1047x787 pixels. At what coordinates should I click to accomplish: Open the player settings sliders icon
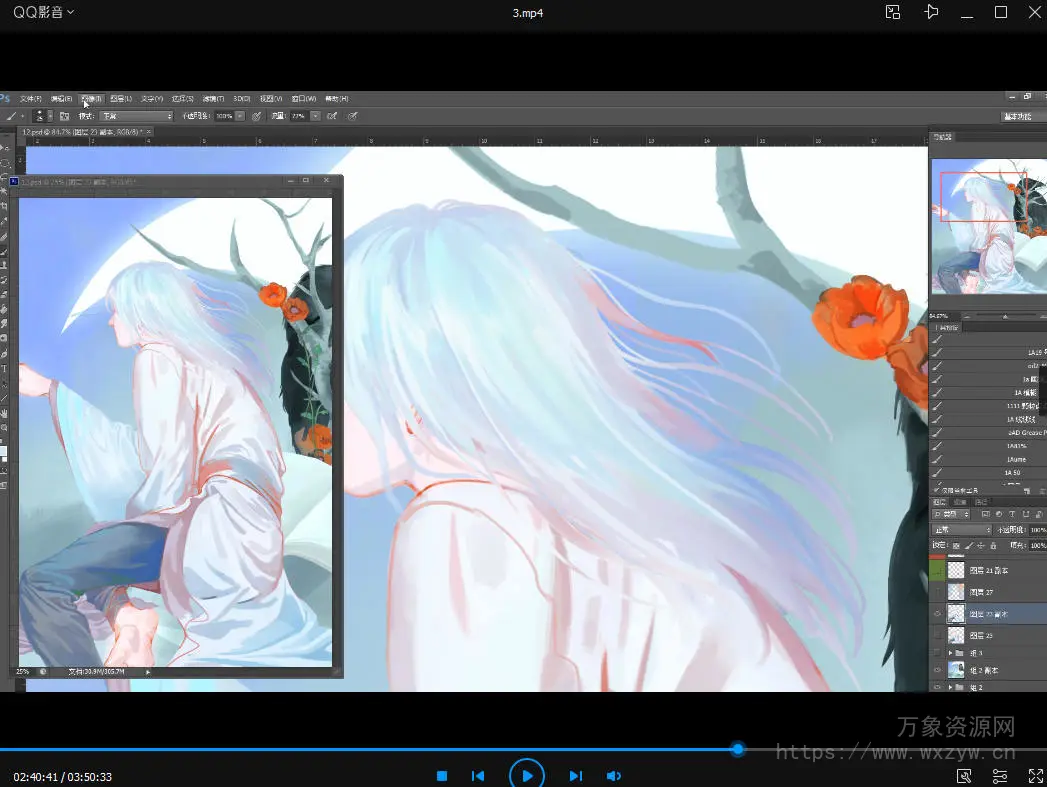click(x=1000, y=776)
